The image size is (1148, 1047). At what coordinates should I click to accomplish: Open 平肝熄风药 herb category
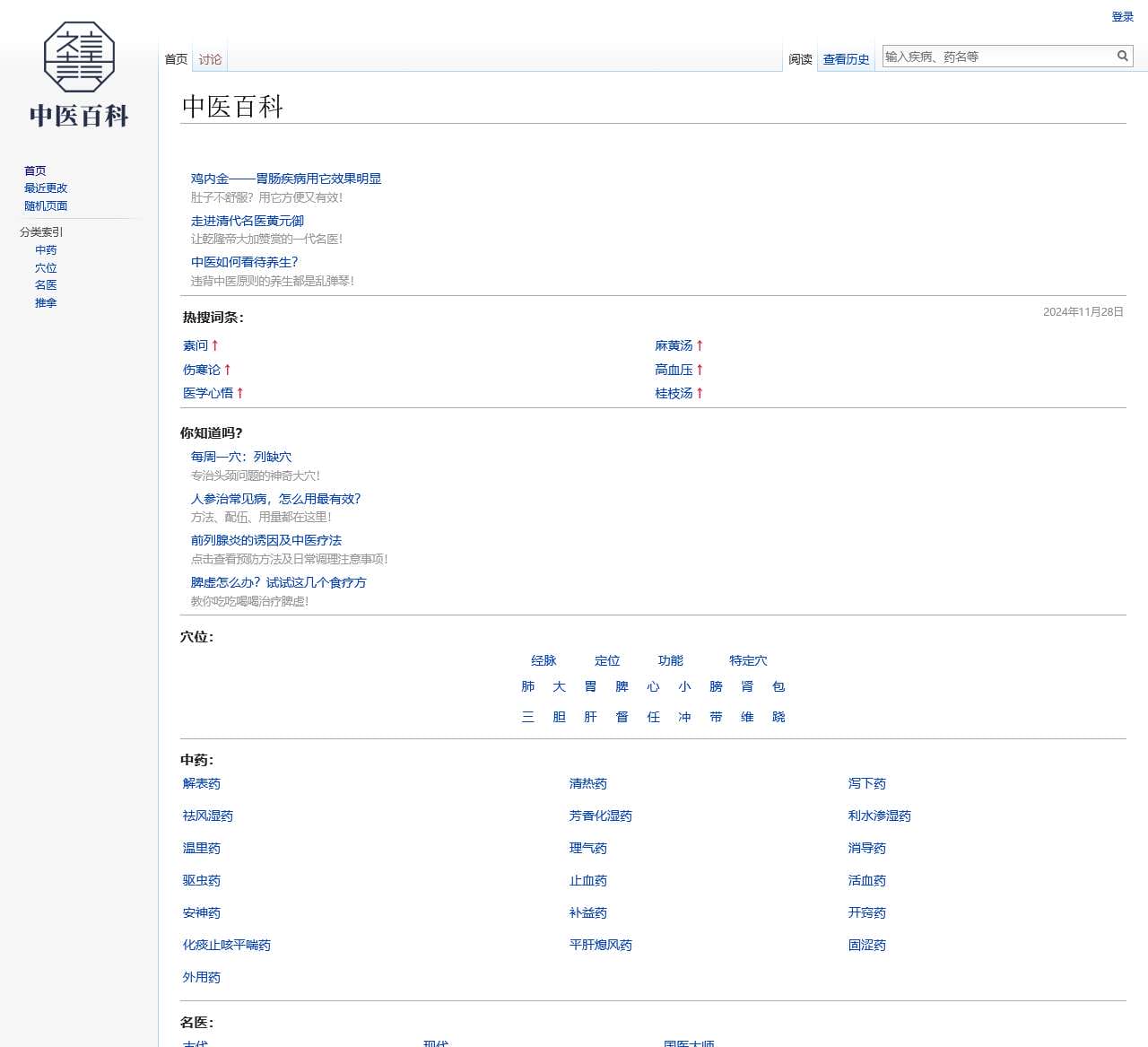pos(600,945)
